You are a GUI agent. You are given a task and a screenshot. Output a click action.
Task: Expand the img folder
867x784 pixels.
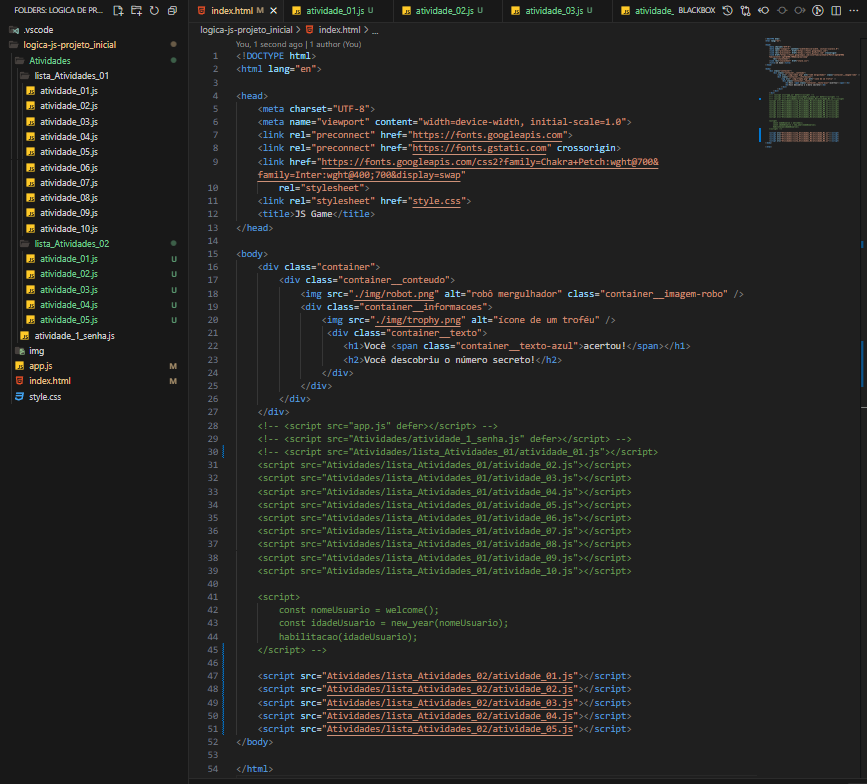click(x=36, y=351)
